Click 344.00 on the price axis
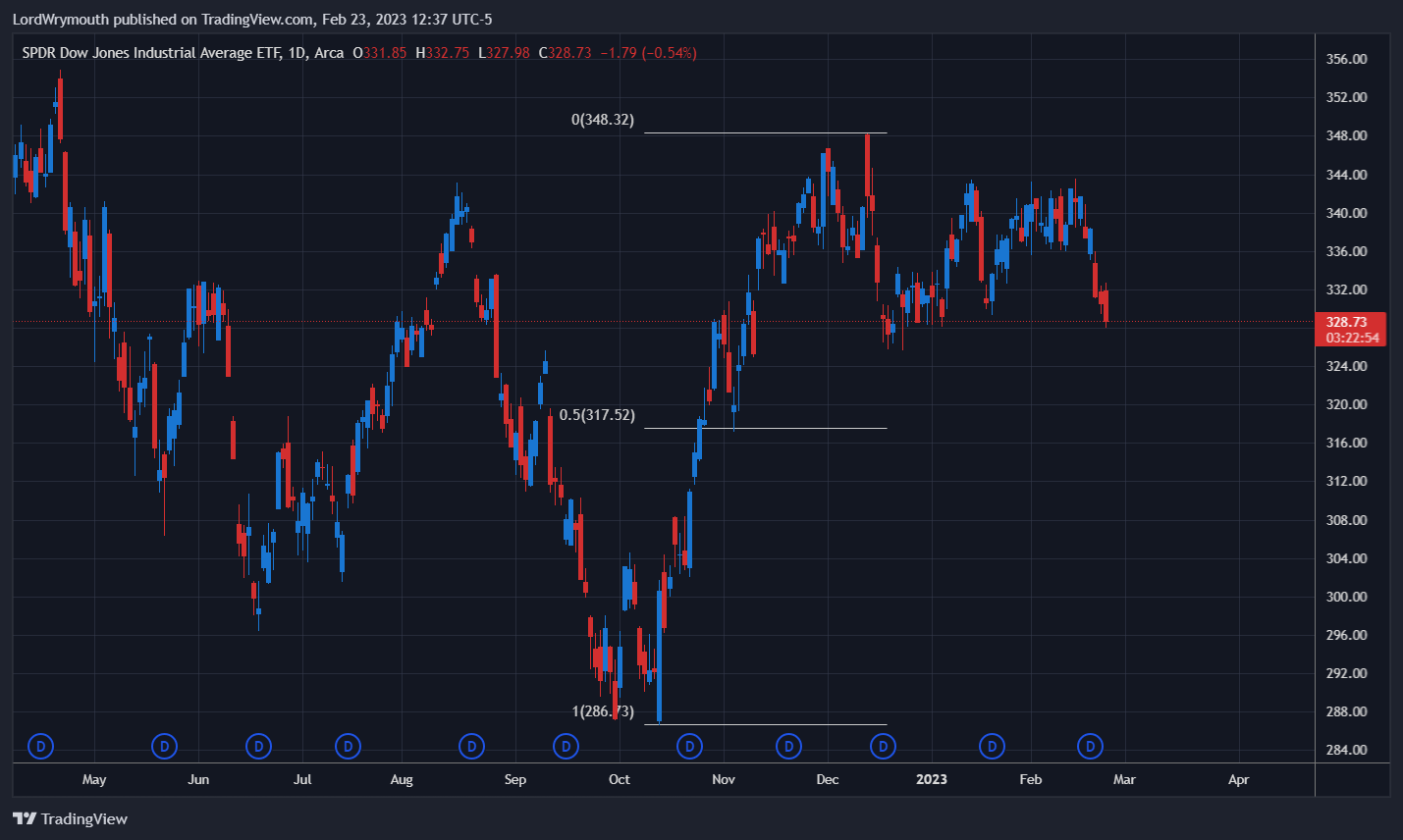This screenshot has width=1403, height=840. coord(1346,175)
